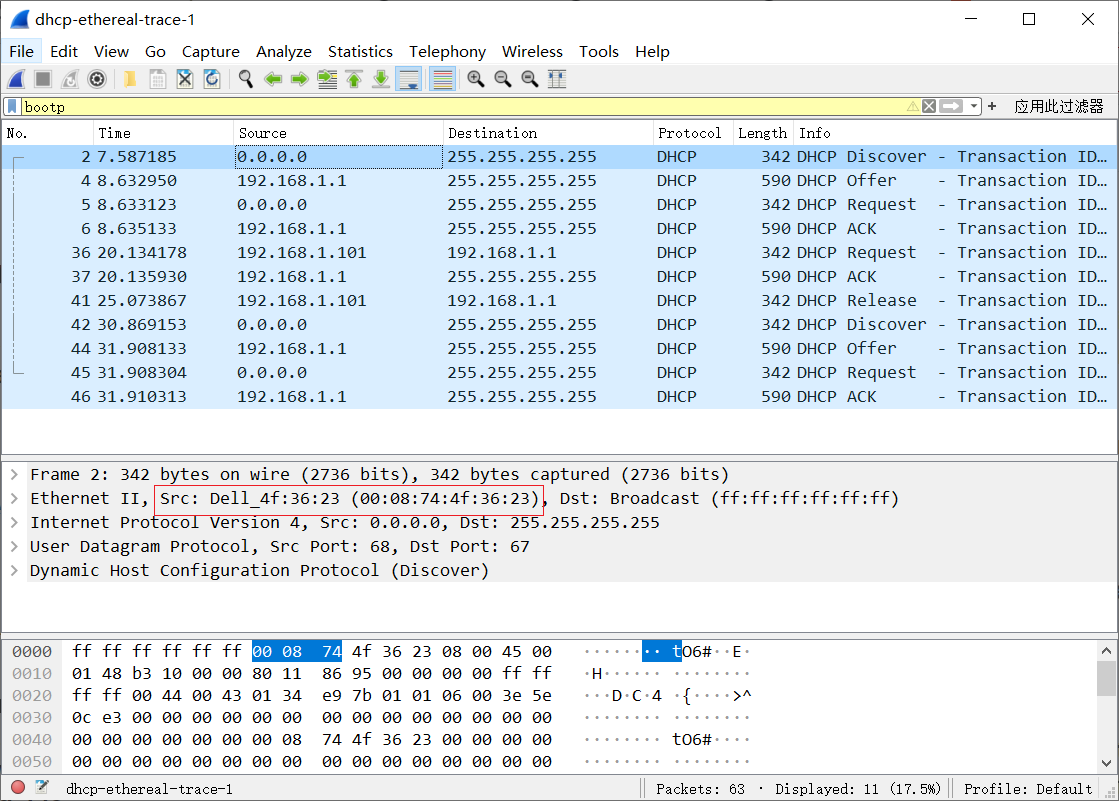
Task: Open the Wireless menu
Action: (532, 51)
